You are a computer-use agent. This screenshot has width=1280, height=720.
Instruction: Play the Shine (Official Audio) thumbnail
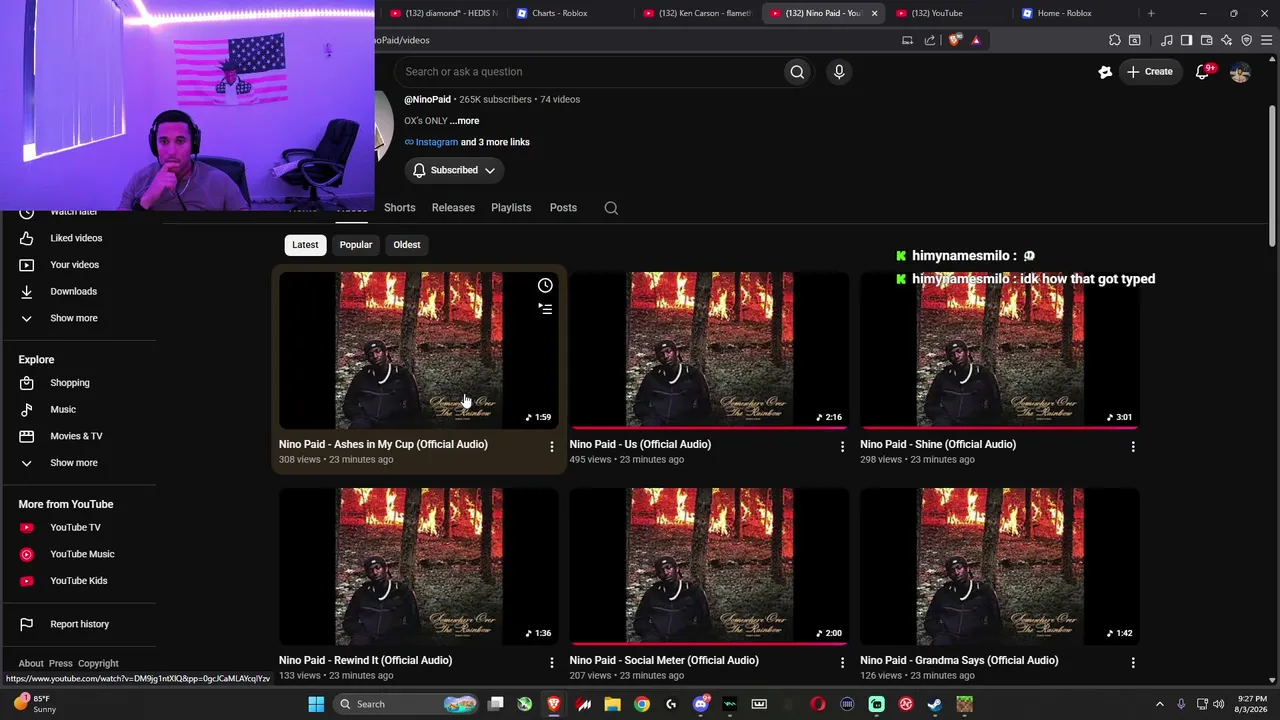point(1000,350)
